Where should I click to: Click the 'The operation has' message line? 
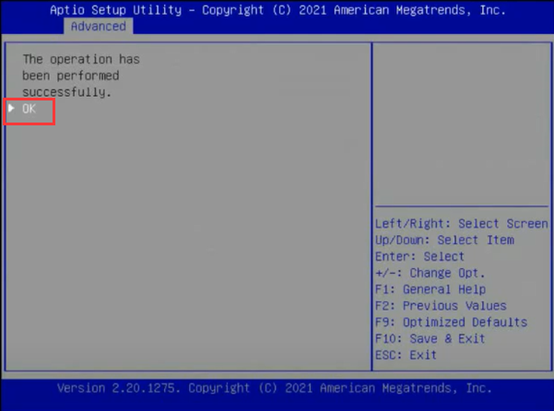pos(81,59)
